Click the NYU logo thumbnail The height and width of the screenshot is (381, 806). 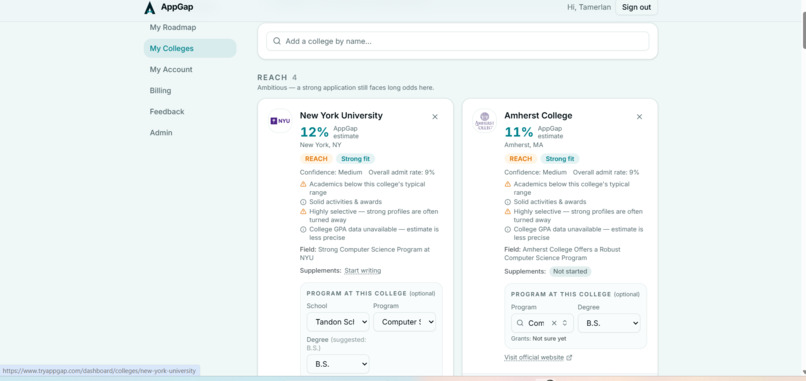pyautogui.click(x=280, y=121)
